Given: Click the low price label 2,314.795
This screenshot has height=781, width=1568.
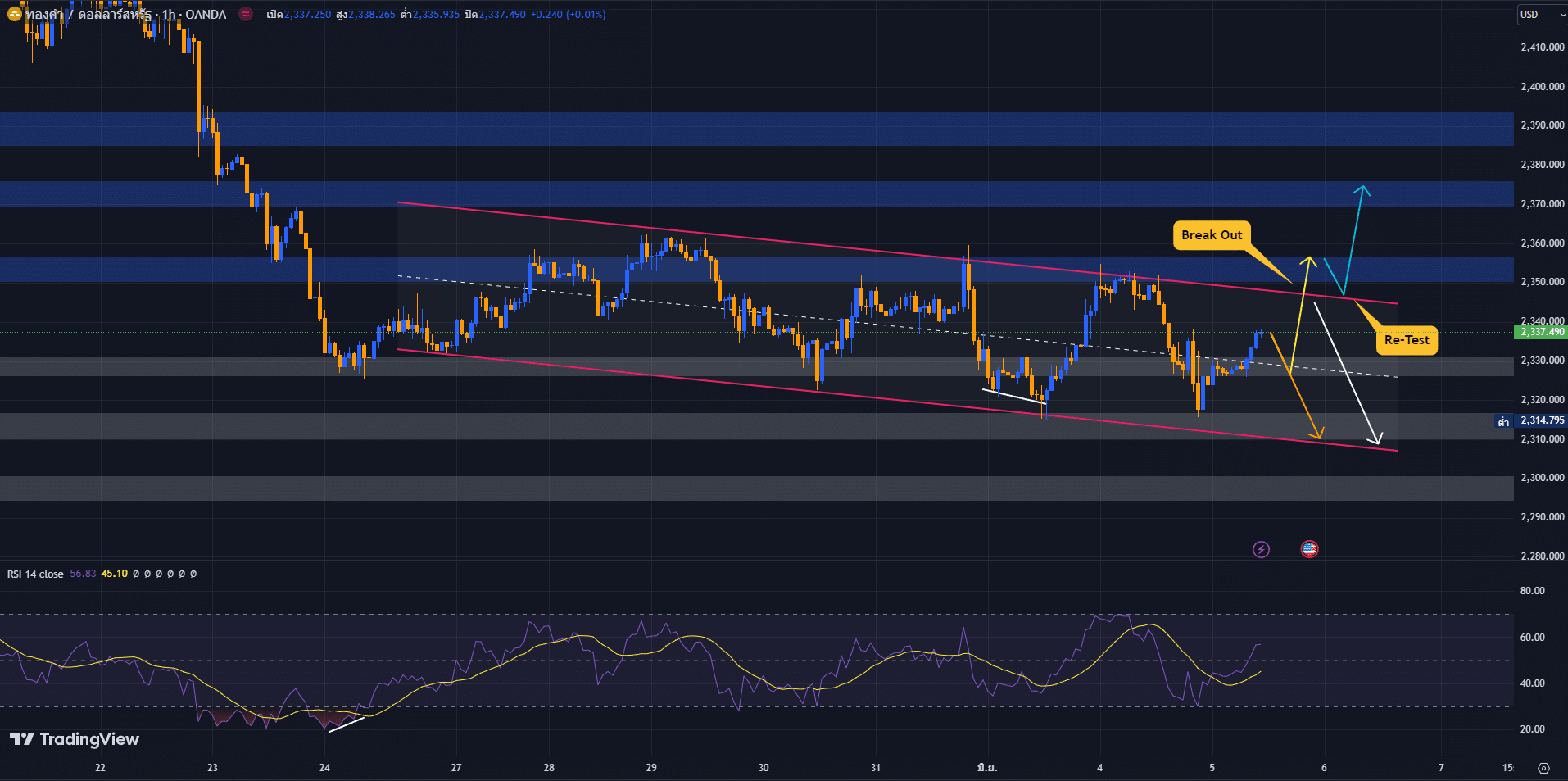Looking at the screenshot, I should [1542, 420].
